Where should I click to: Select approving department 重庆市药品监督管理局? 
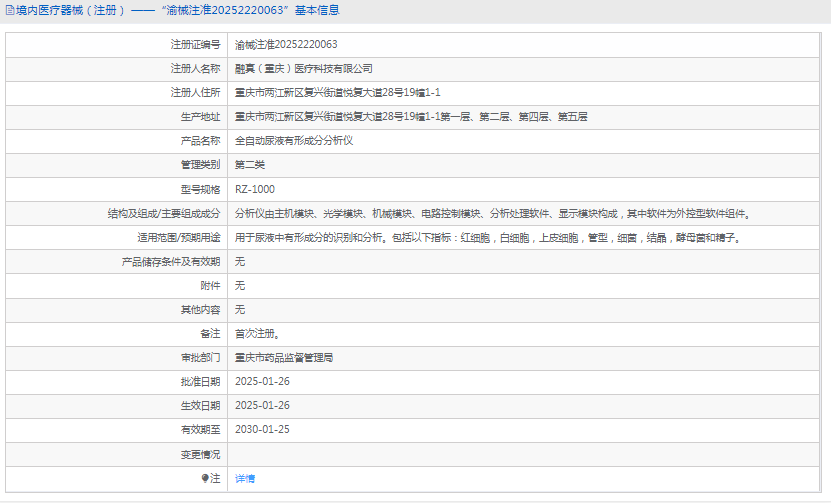tap(284, 358)
